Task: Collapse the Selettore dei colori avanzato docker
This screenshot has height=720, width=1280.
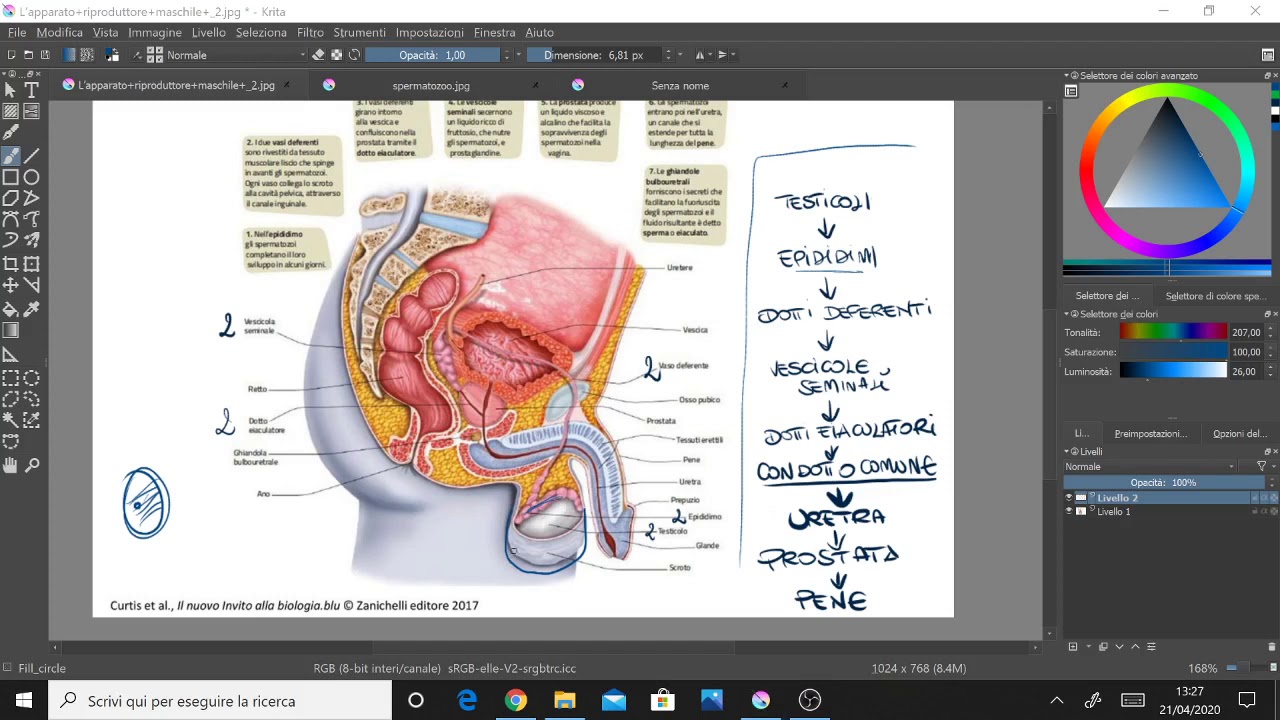Action: coord(1068,76)
